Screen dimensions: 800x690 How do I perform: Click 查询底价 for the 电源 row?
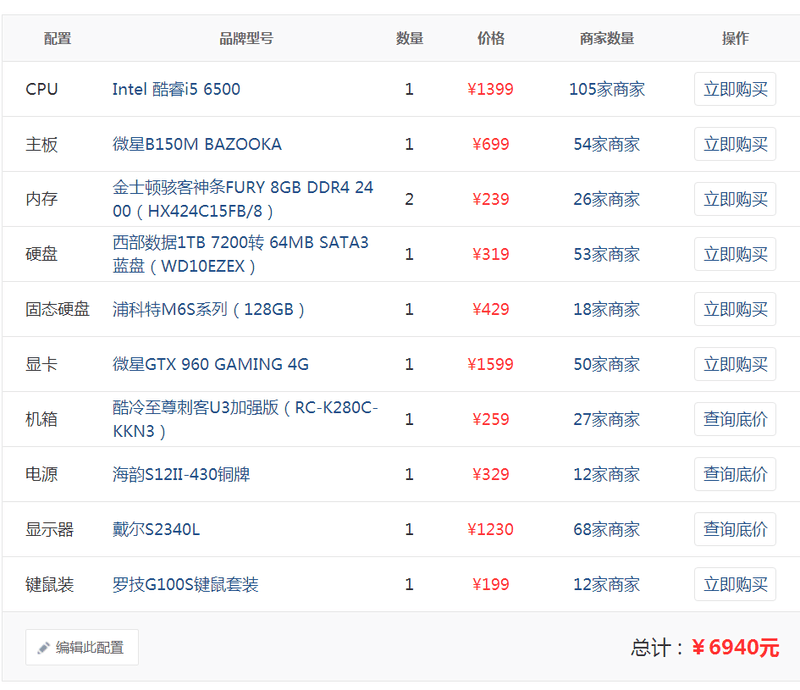[x=735, y=475]
